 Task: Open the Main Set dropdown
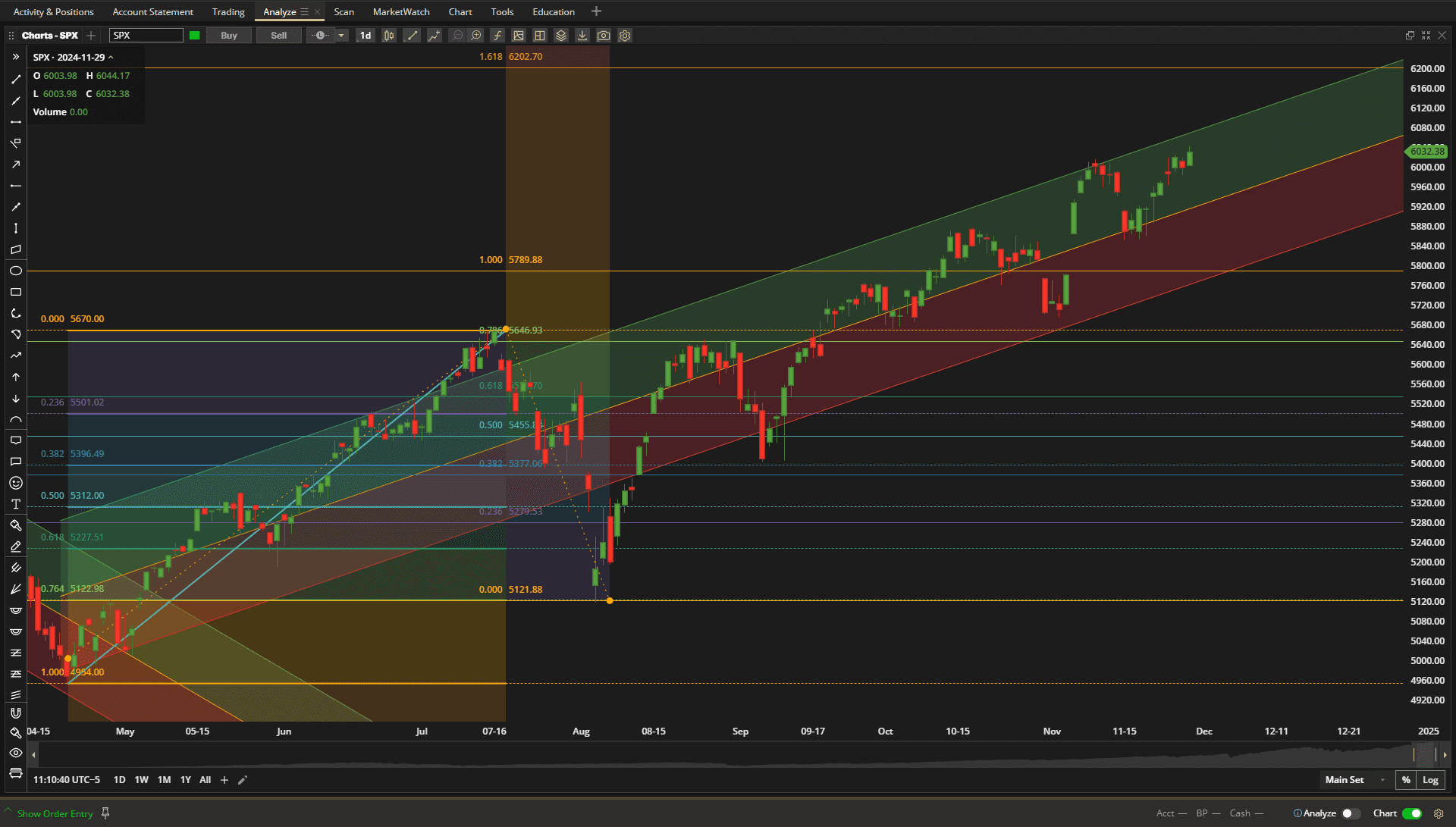coord(1355,780)
